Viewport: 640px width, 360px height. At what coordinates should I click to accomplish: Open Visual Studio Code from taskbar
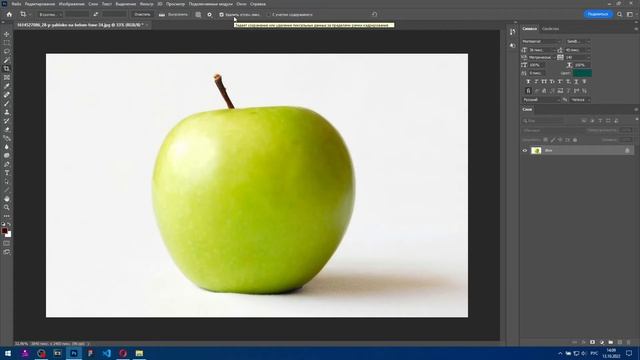(107, 353)
